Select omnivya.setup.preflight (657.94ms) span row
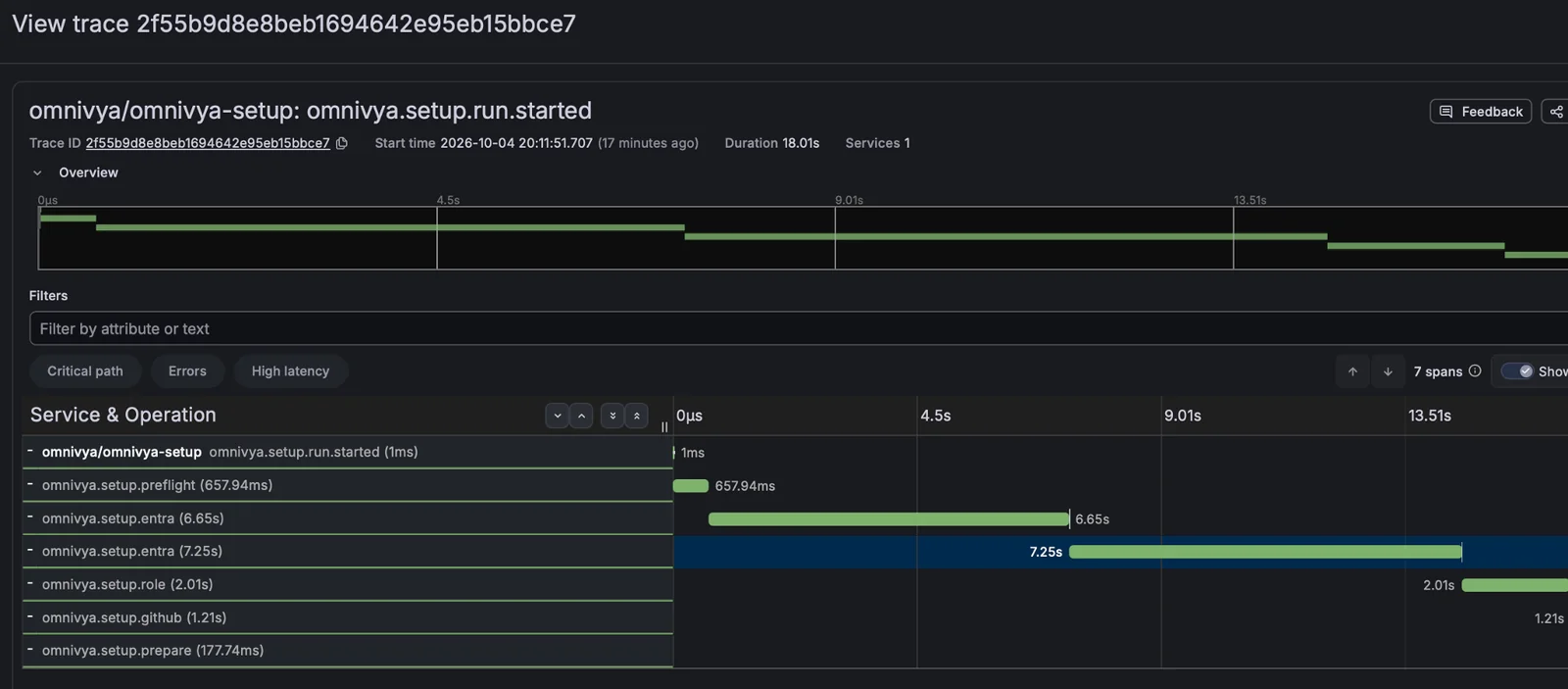The width and height of the screenshot is (1568, 689). tap(348, 485)
